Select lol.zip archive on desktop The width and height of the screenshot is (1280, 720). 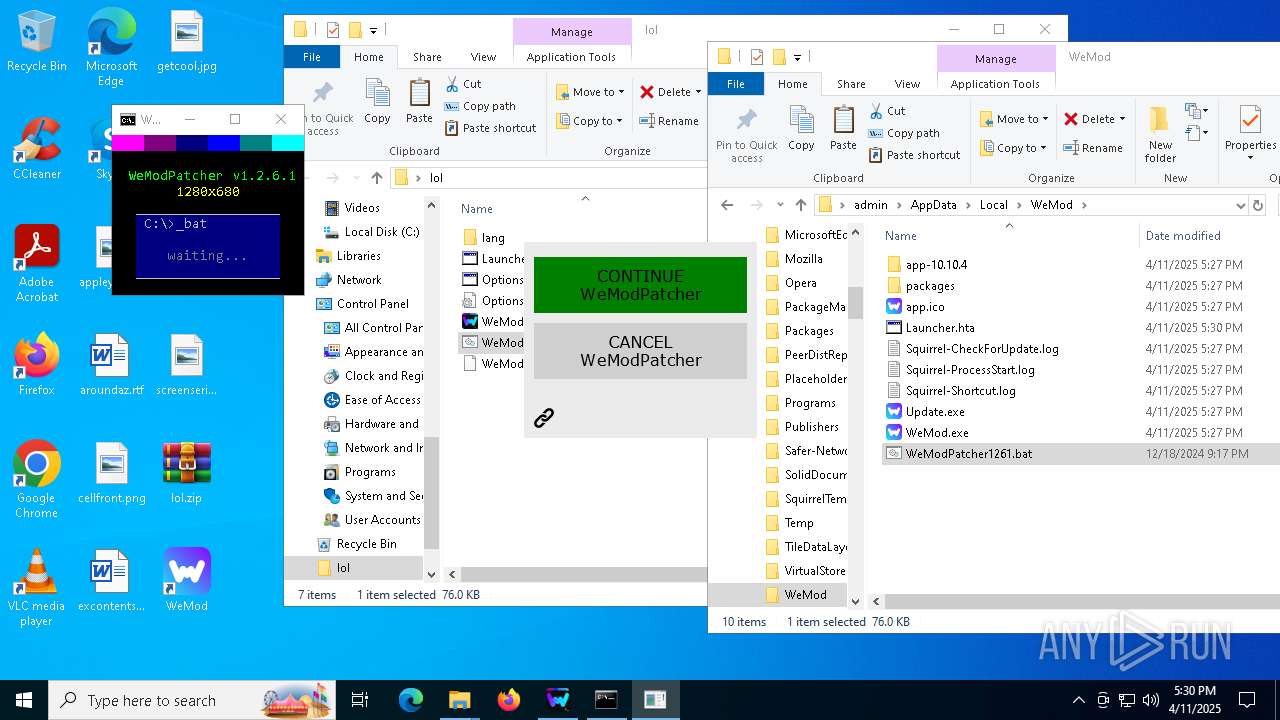tap(187, 473)
